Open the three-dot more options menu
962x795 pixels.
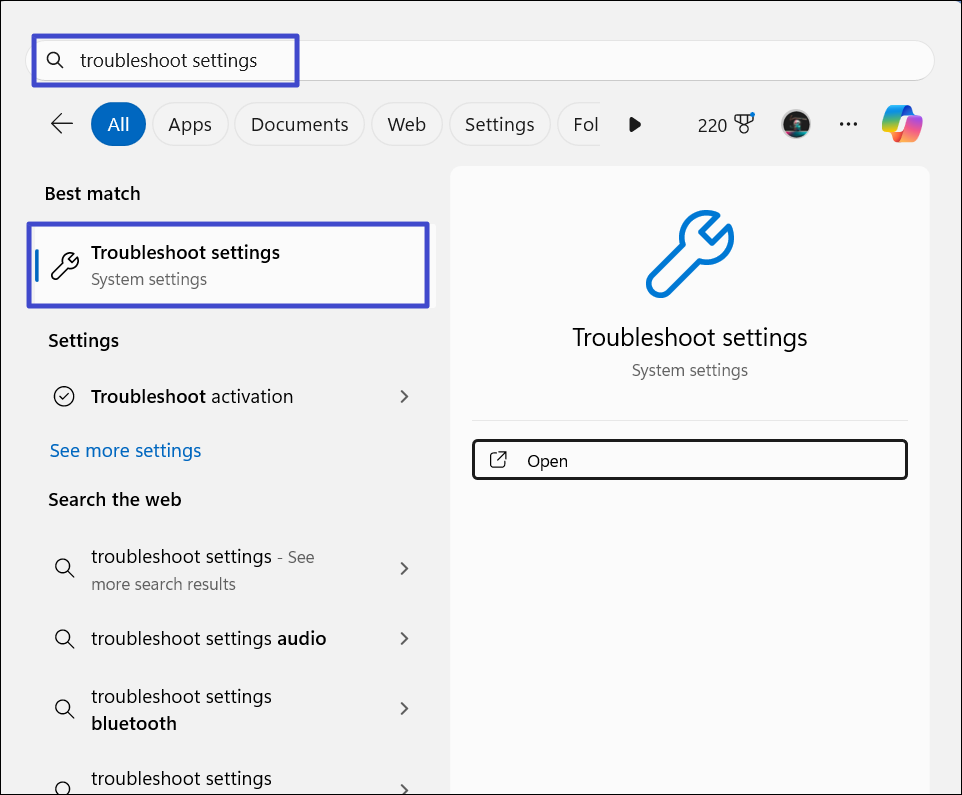848,125
